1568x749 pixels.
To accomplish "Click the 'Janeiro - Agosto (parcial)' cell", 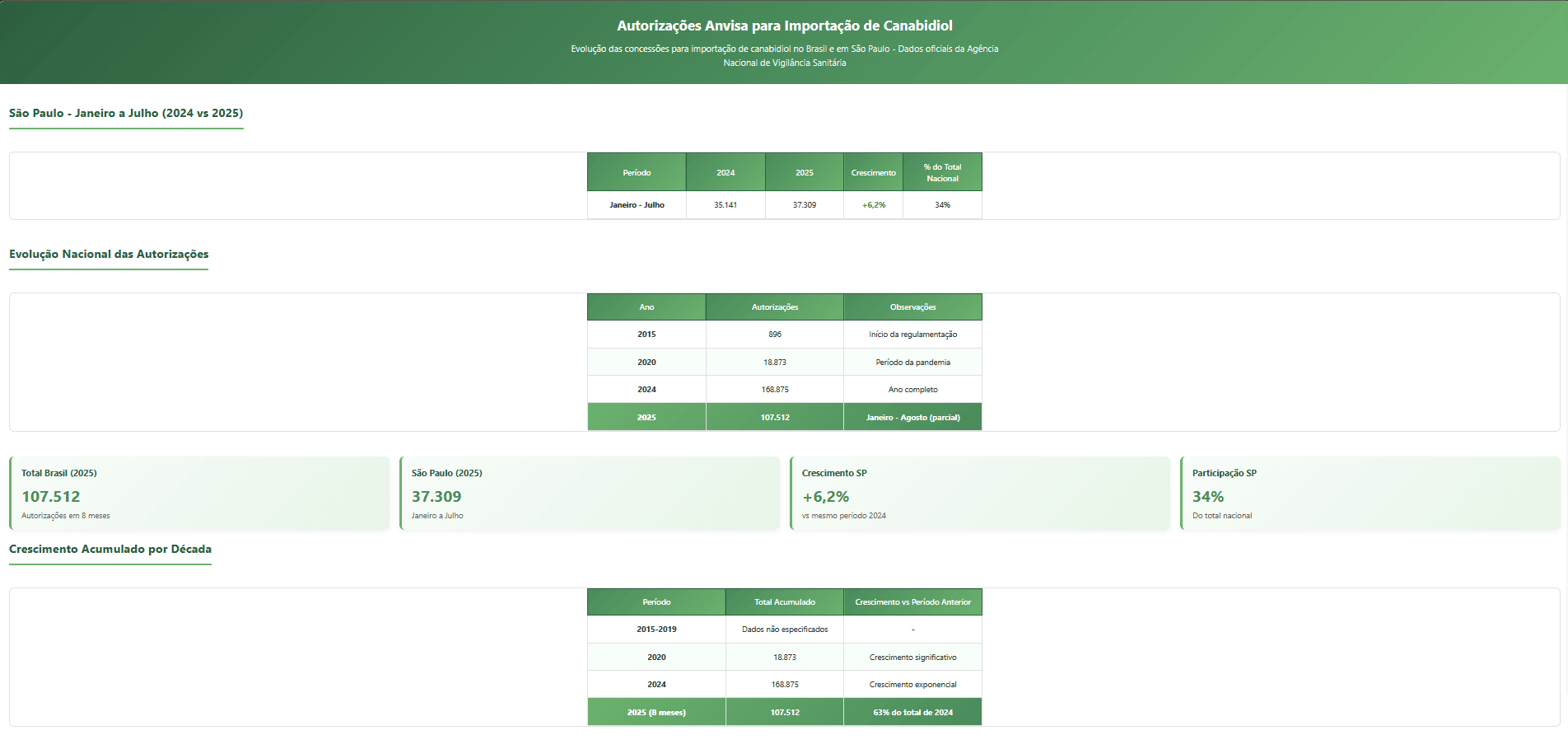I will (912, 417).
